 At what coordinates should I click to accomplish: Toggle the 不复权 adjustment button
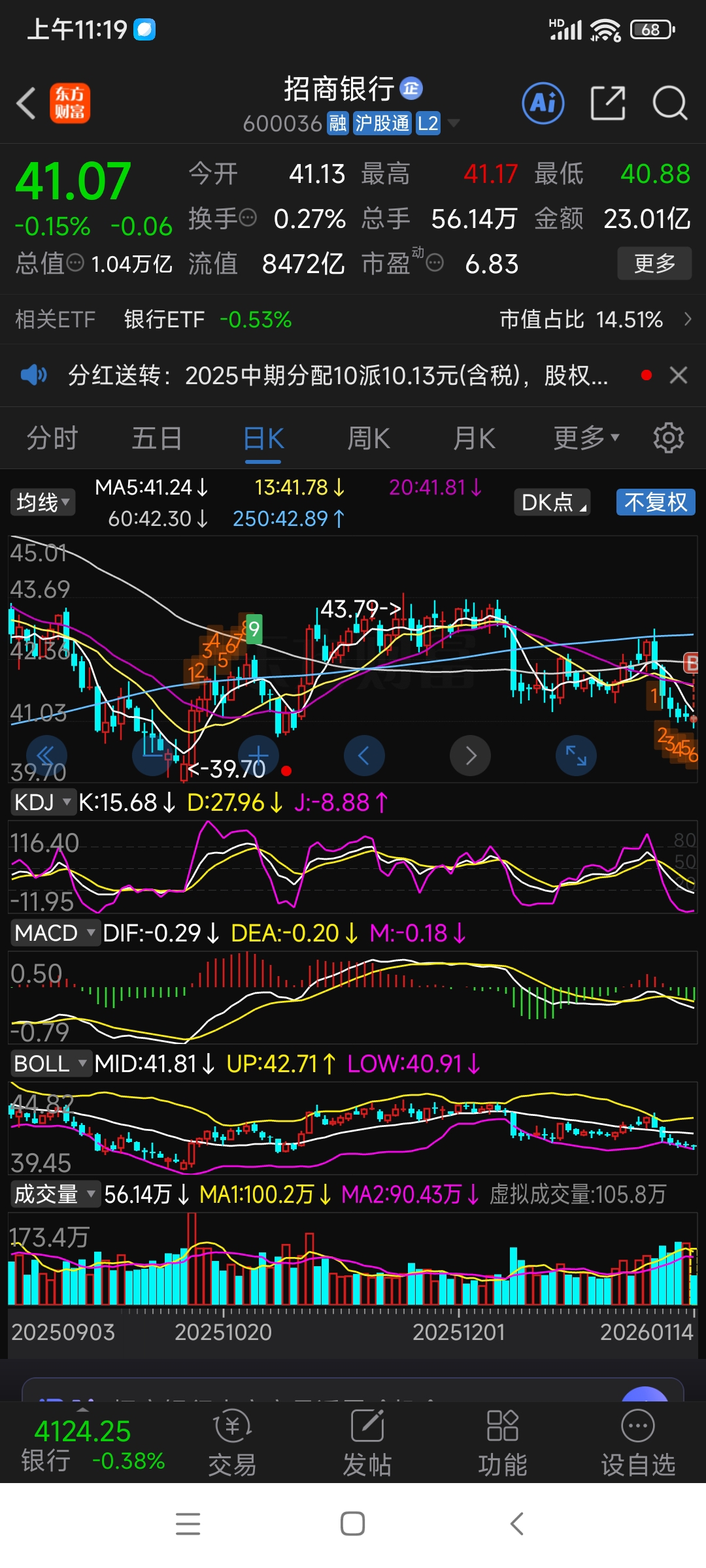tap(656, 502)
